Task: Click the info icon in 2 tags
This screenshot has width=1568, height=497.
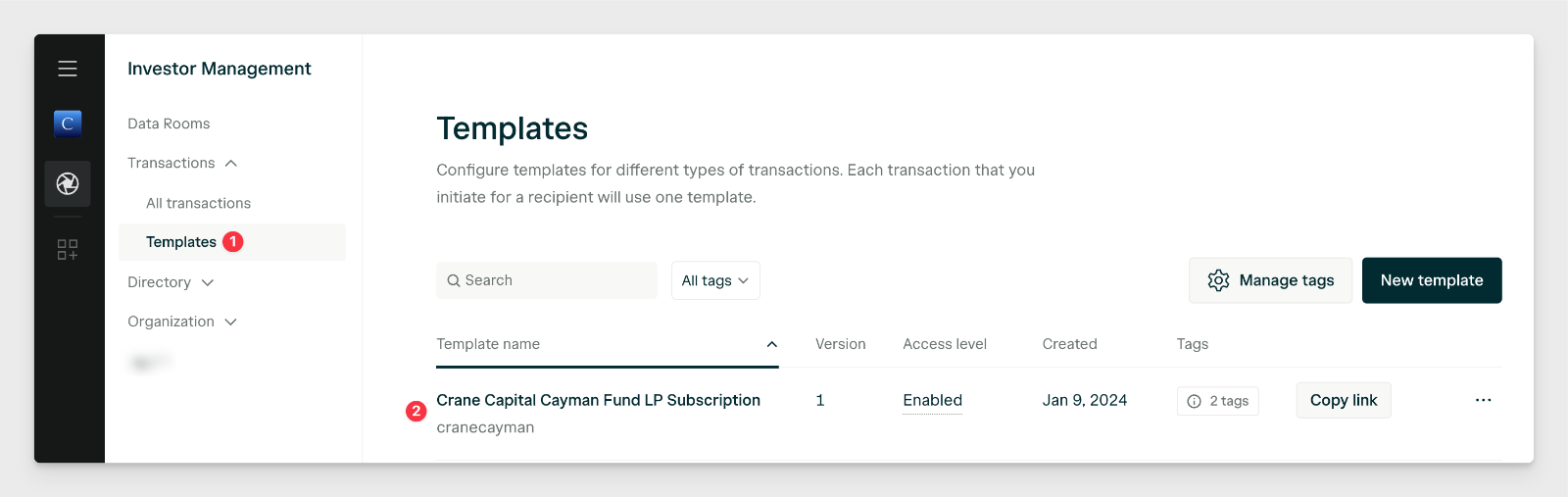Action: pos(1194,401)
